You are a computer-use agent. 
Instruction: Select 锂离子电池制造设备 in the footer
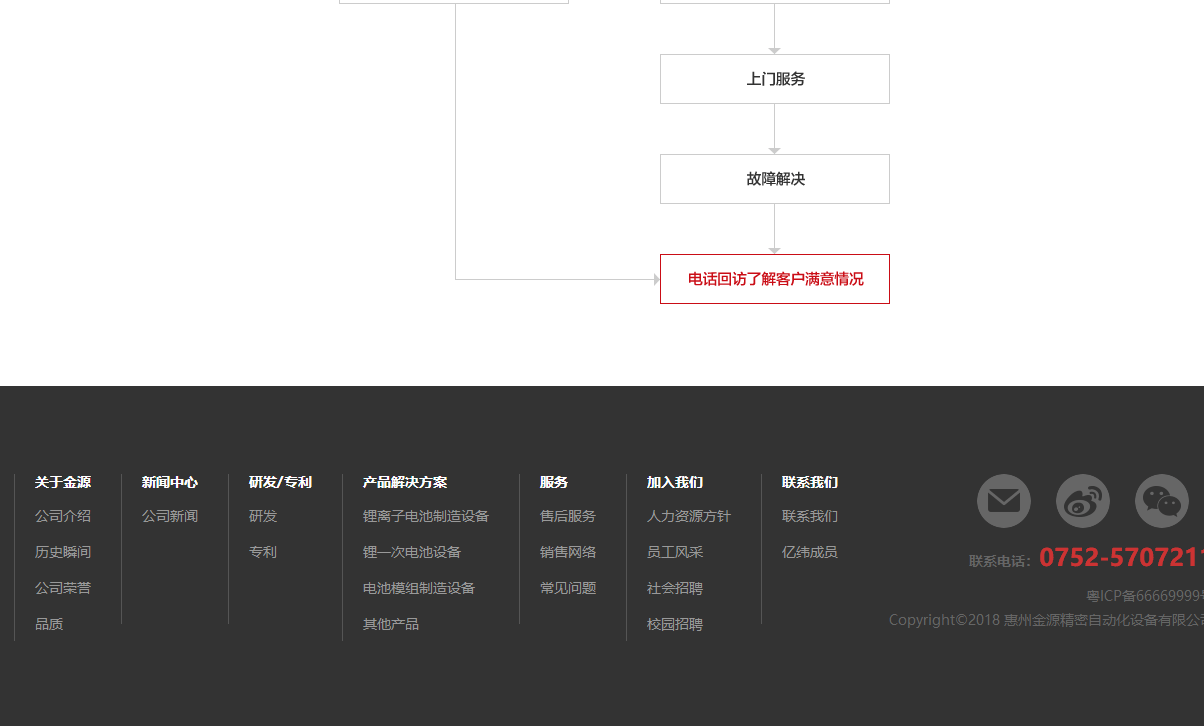pyautogui.click(x=426, y=516)
